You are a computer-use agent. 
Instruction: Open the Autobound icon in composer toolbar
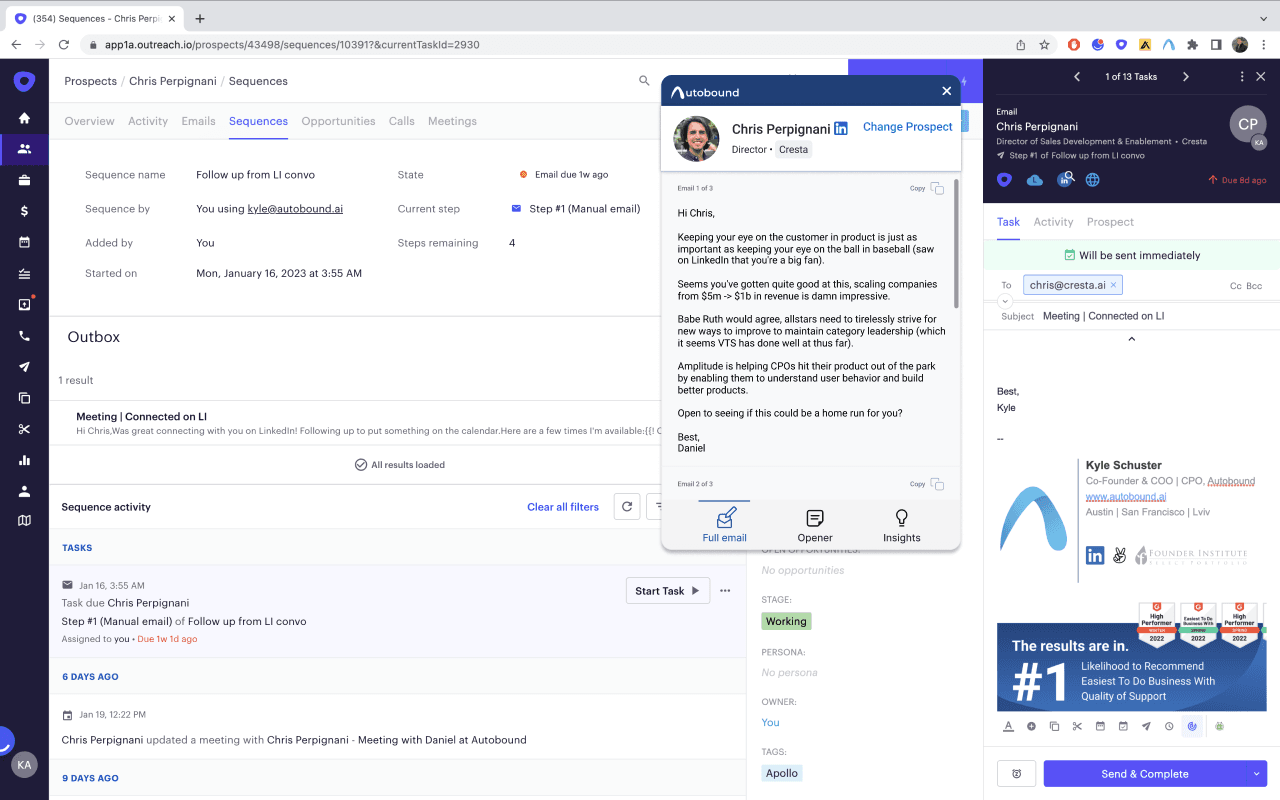point(1192,726)
